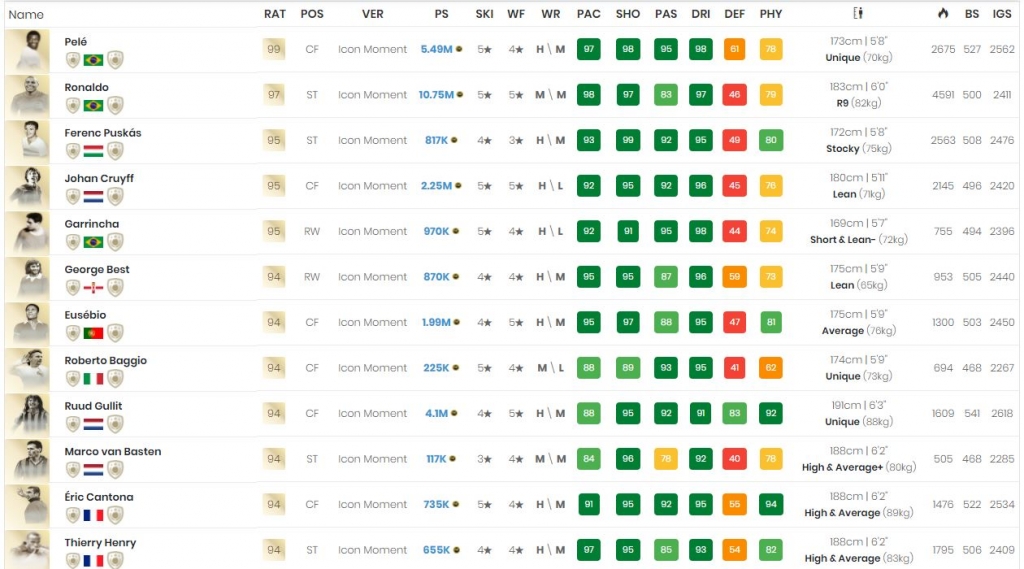Click the body type figure icon header
Screen dimensions: 1024x569
858,14
